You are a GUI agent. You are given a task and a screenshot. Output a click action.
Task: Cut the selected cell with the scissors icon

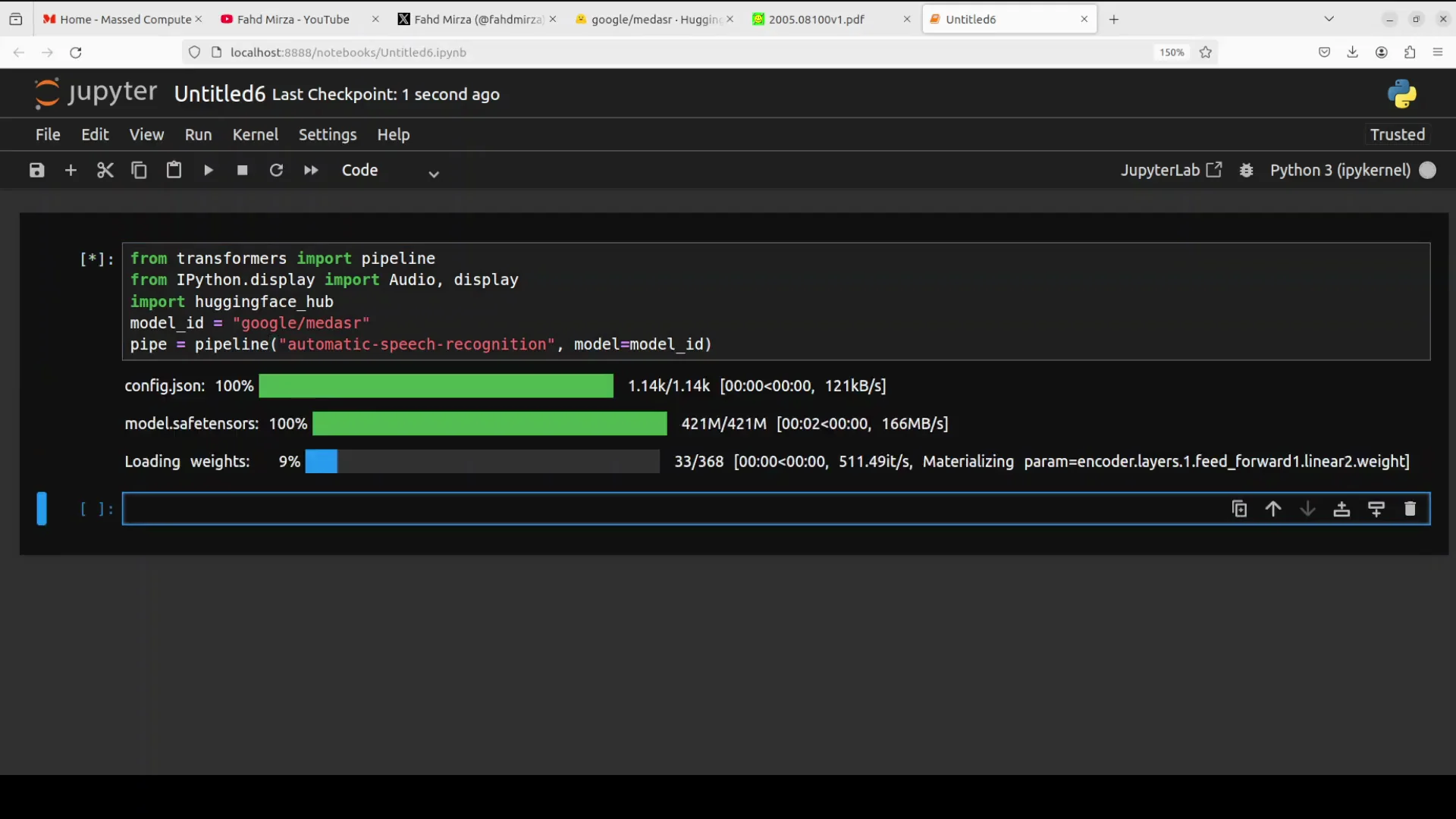click(105, 170)
